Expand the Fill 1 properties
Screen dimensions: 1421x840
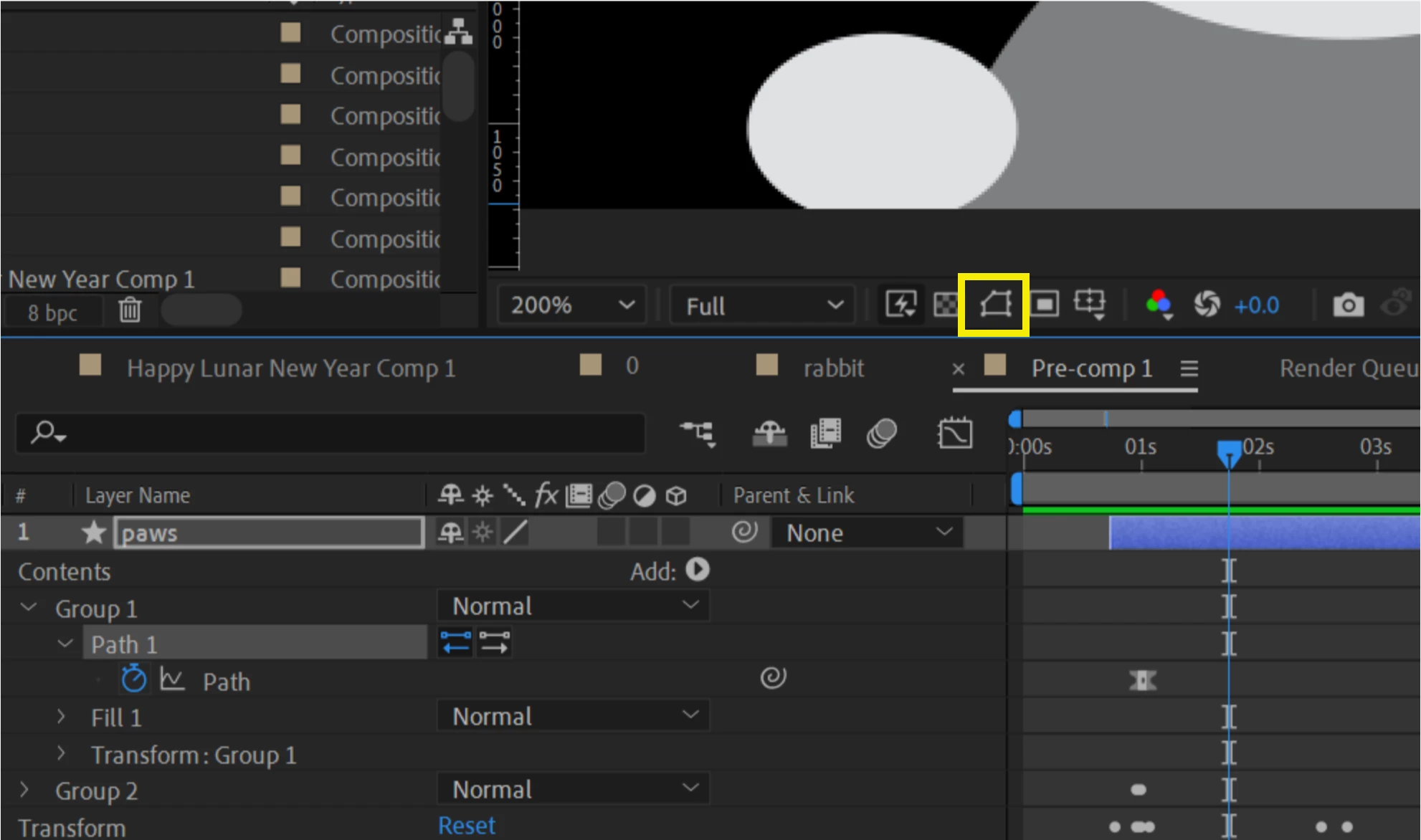[62, 716]
